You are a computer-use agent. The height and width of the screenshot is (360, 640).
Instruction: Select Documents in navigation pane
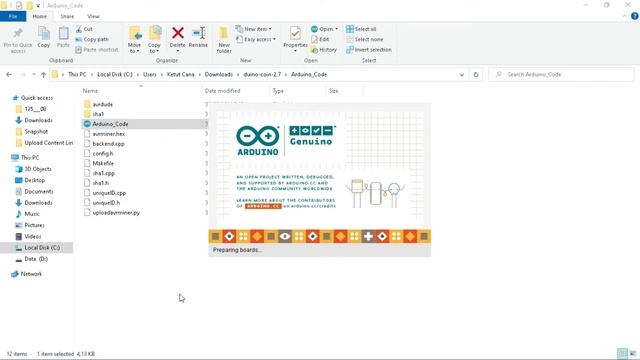39,191
